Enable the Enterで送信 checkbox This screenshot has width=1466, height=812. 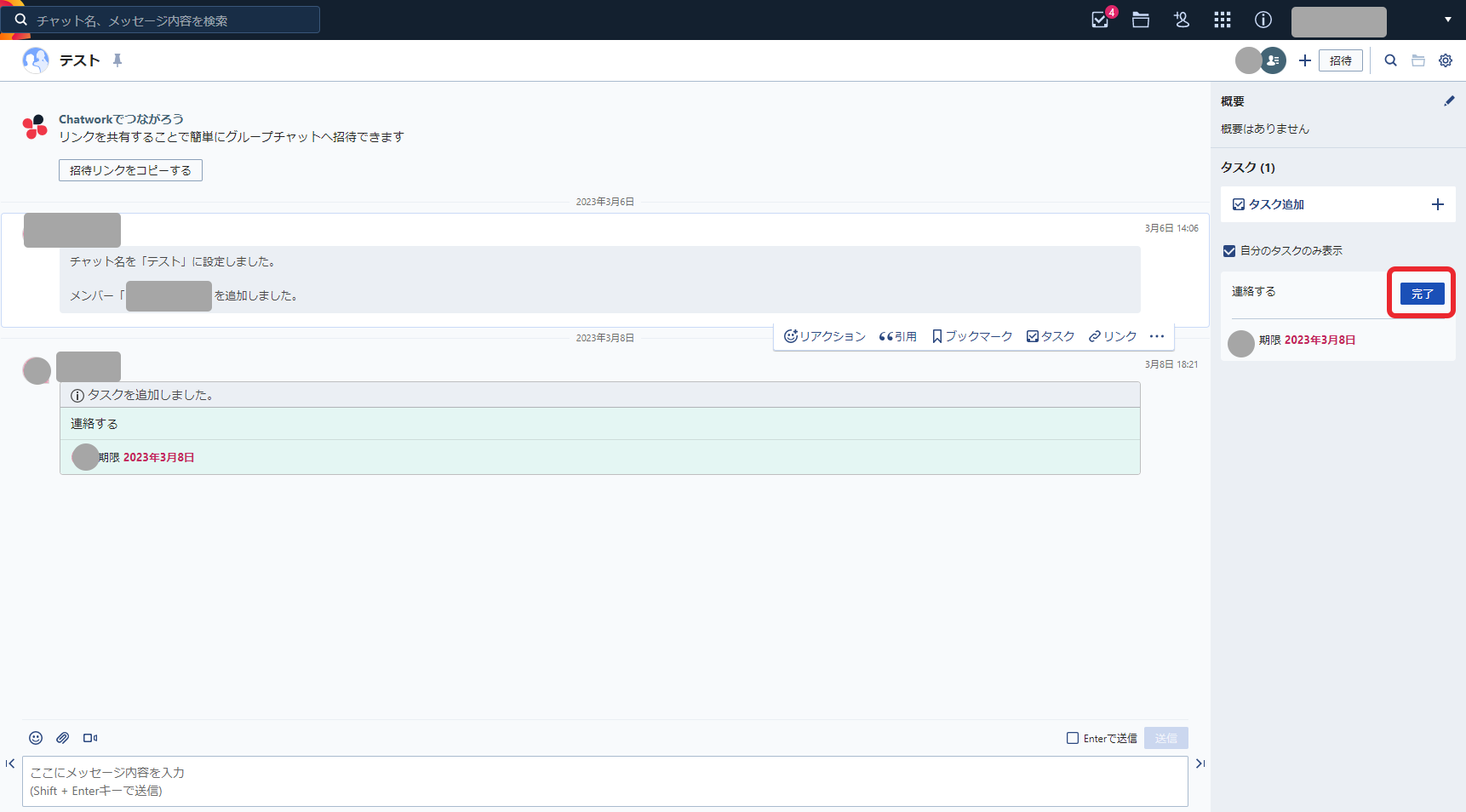tap(1073, 738)
